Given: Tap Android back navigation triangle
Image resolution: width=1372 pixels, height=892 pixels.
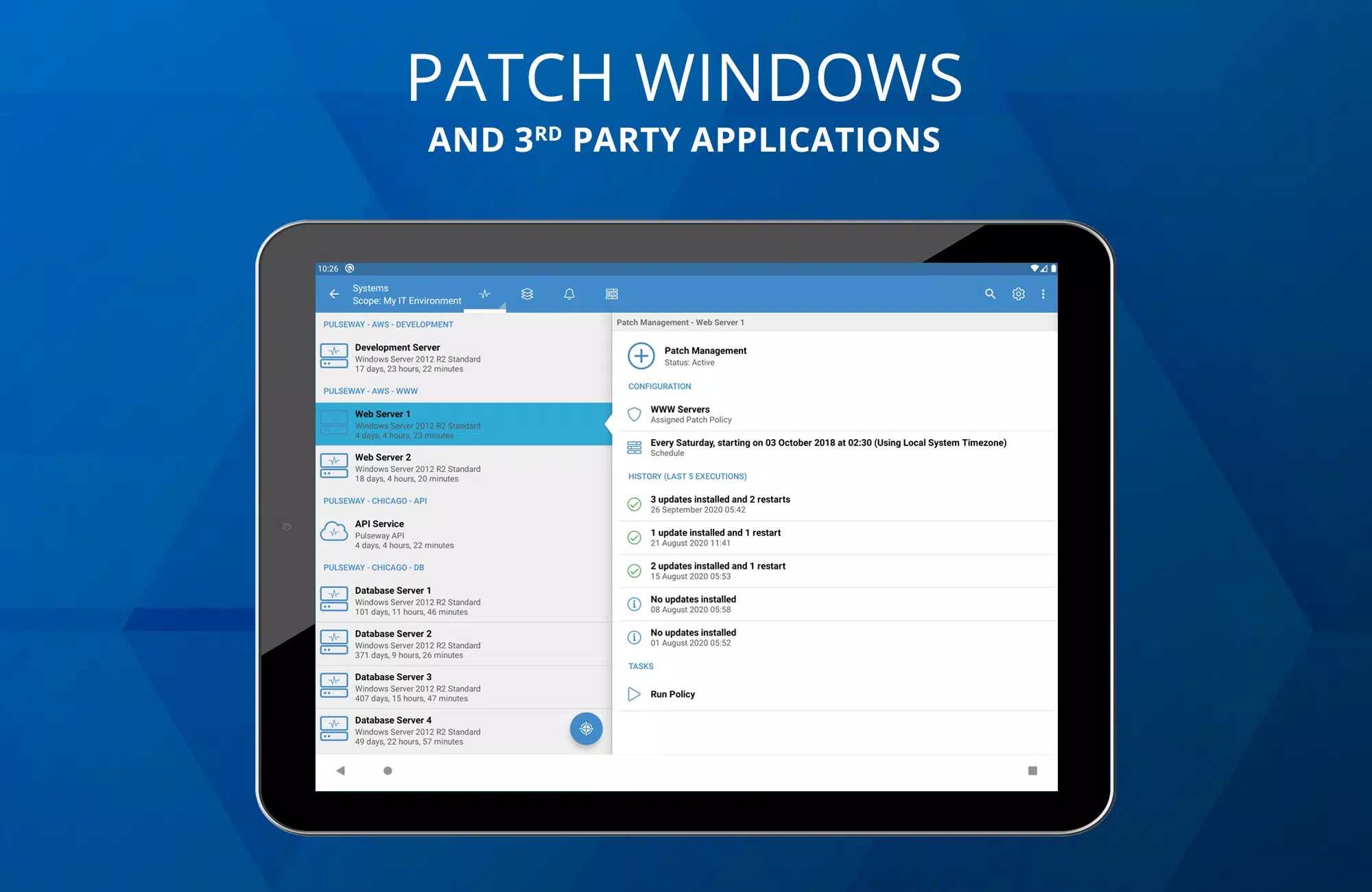Looking at the screenshot, I should tap(340, 771).
